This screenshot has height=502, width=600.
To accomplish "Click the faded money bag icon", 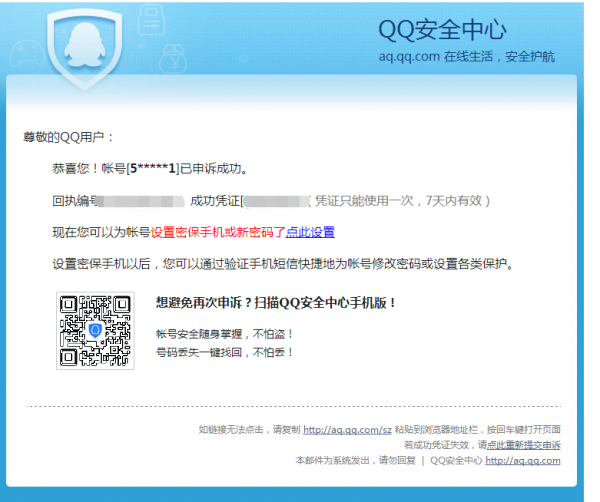I will (173, 59).
